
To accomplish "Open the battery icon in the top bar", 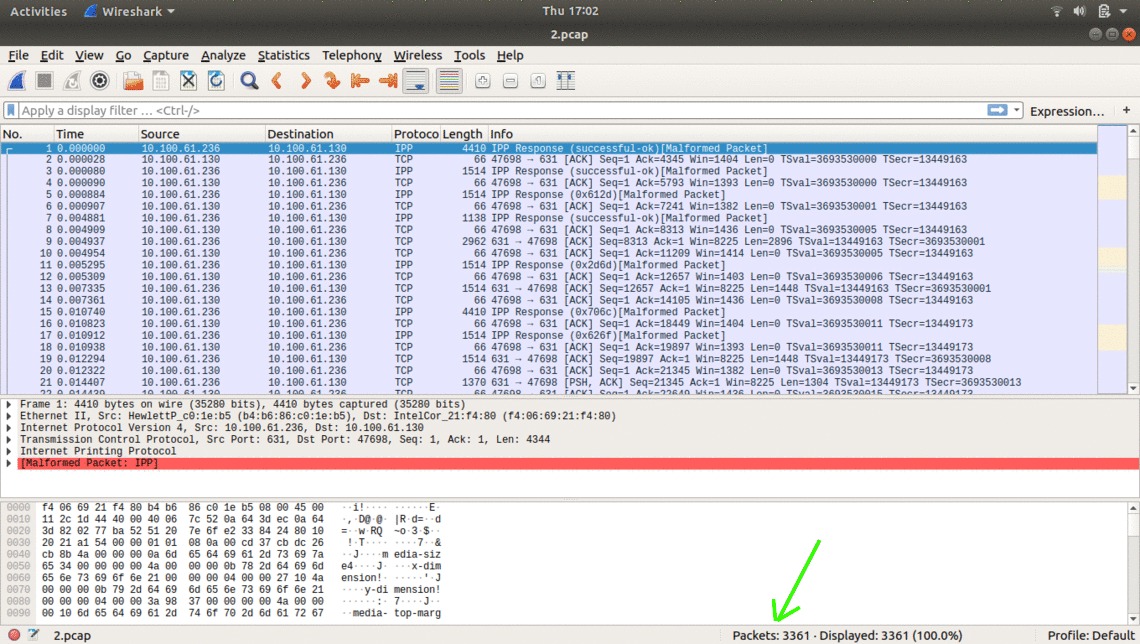I will 1104,11.
